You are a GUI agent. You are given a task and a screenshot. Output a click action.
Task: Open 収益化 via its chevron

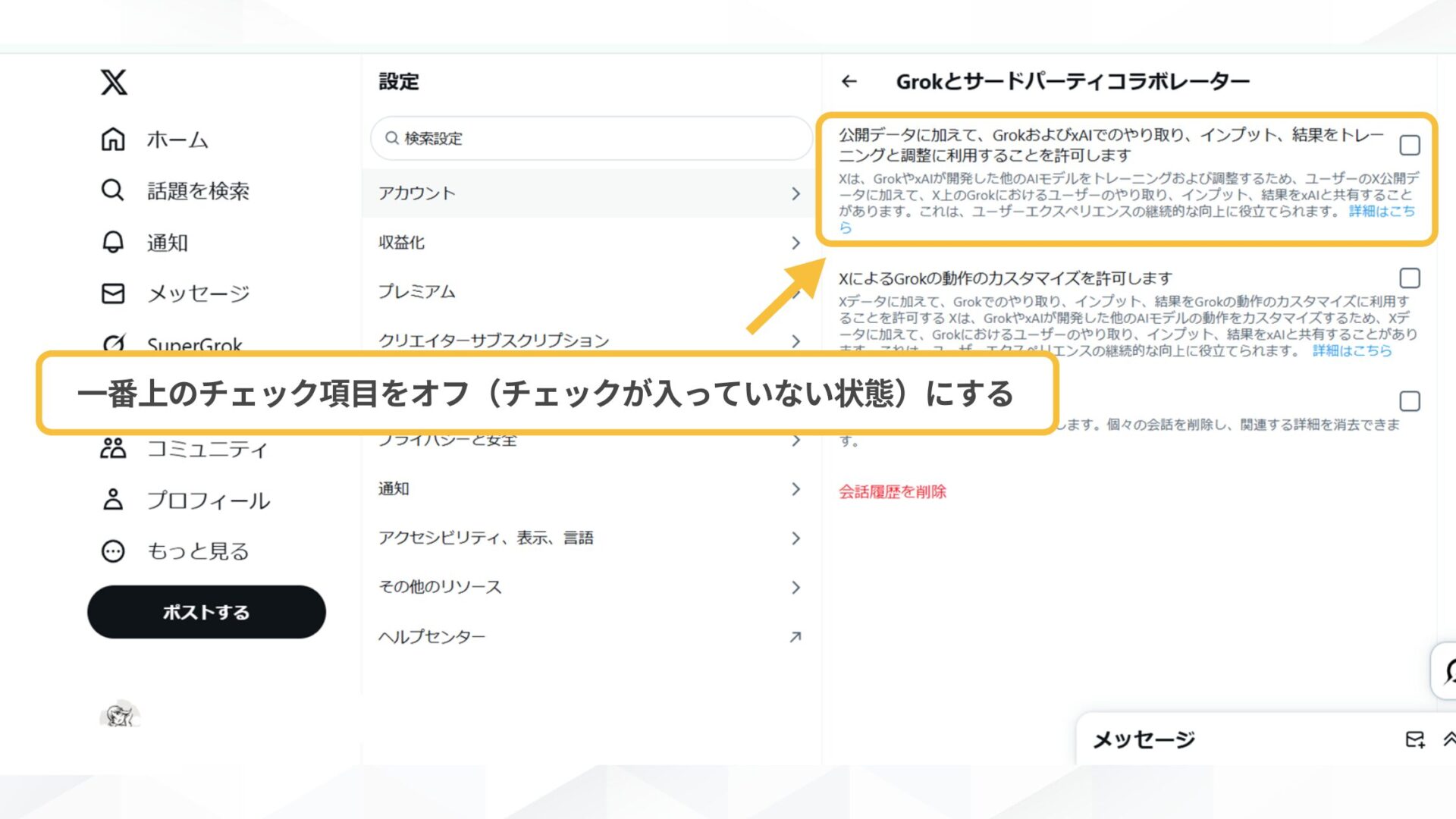pyautogui.click(x=795, y=243)
